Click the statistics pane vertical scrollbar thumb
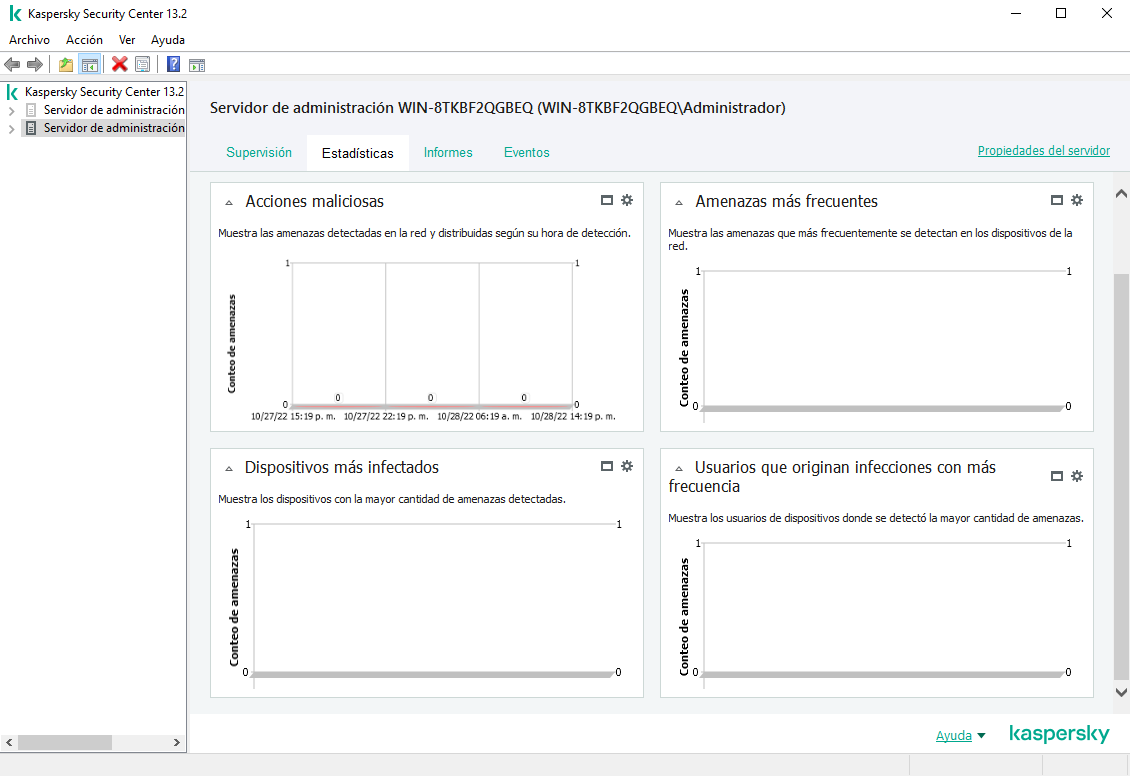 1121,477
